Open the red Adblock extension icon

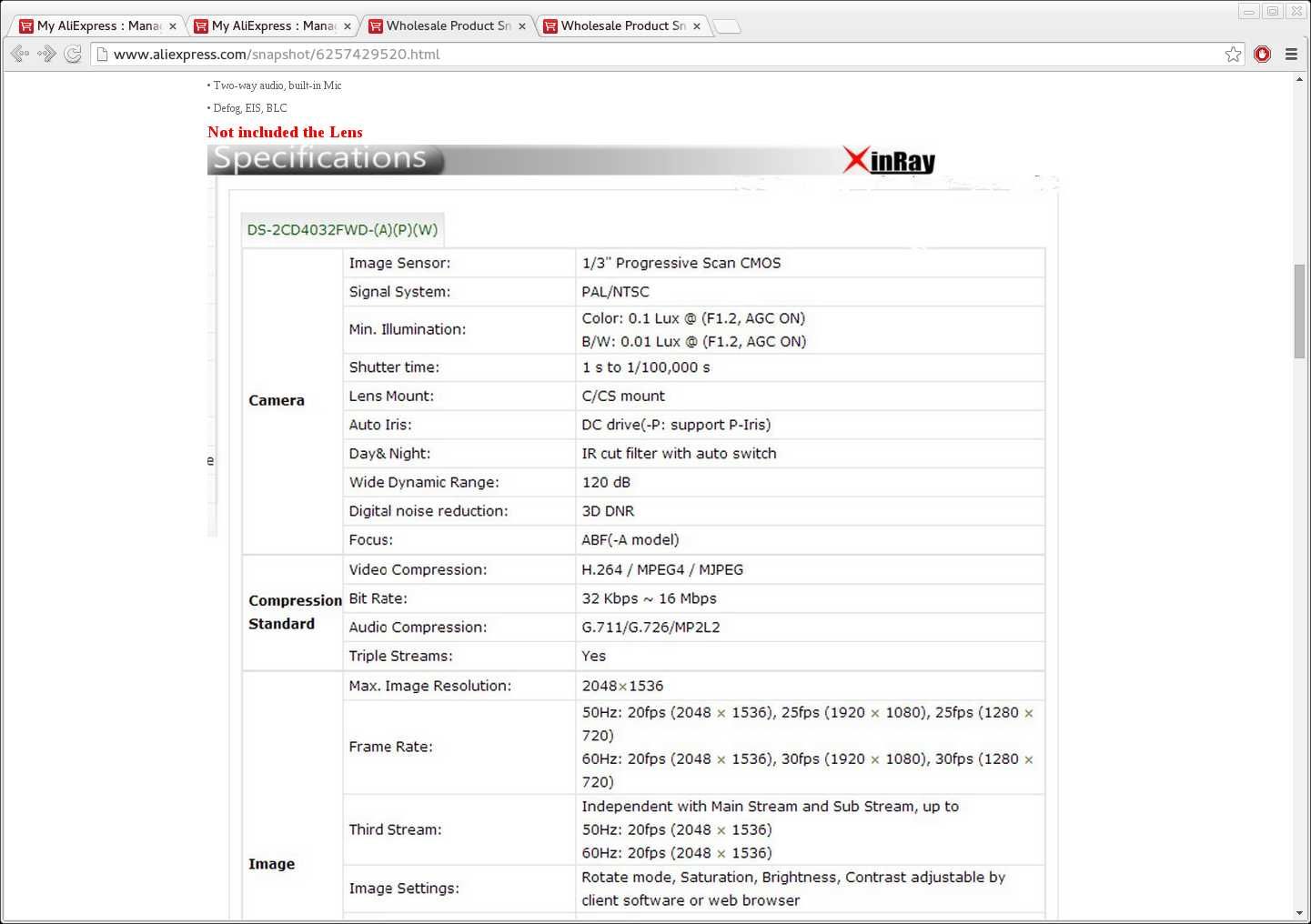(1262, 55)
